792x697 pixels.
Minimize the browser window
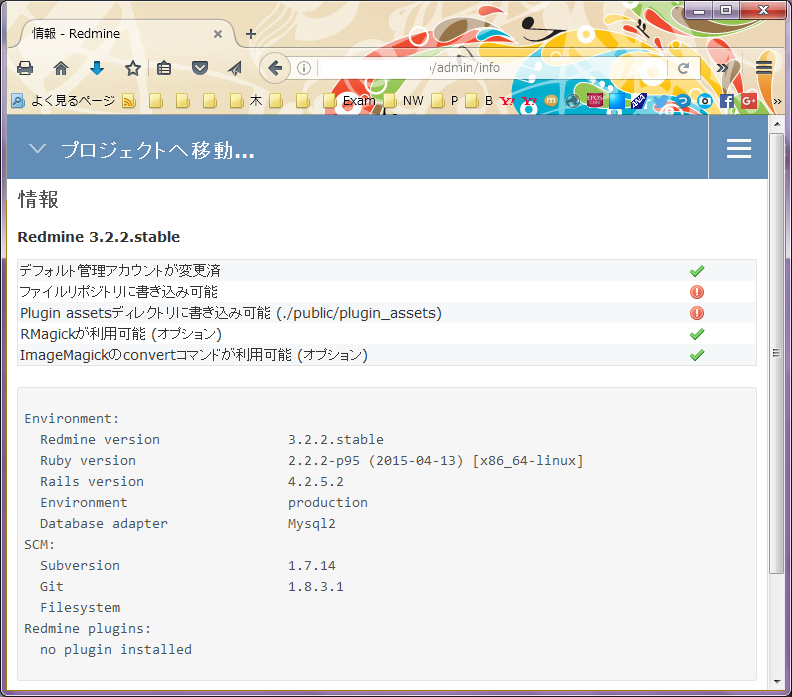tap(699, 11)
